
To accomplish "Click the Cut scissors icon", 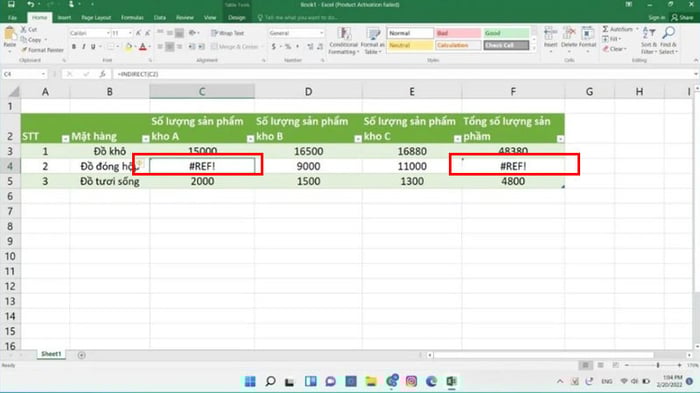I will (x=24, y=29).
